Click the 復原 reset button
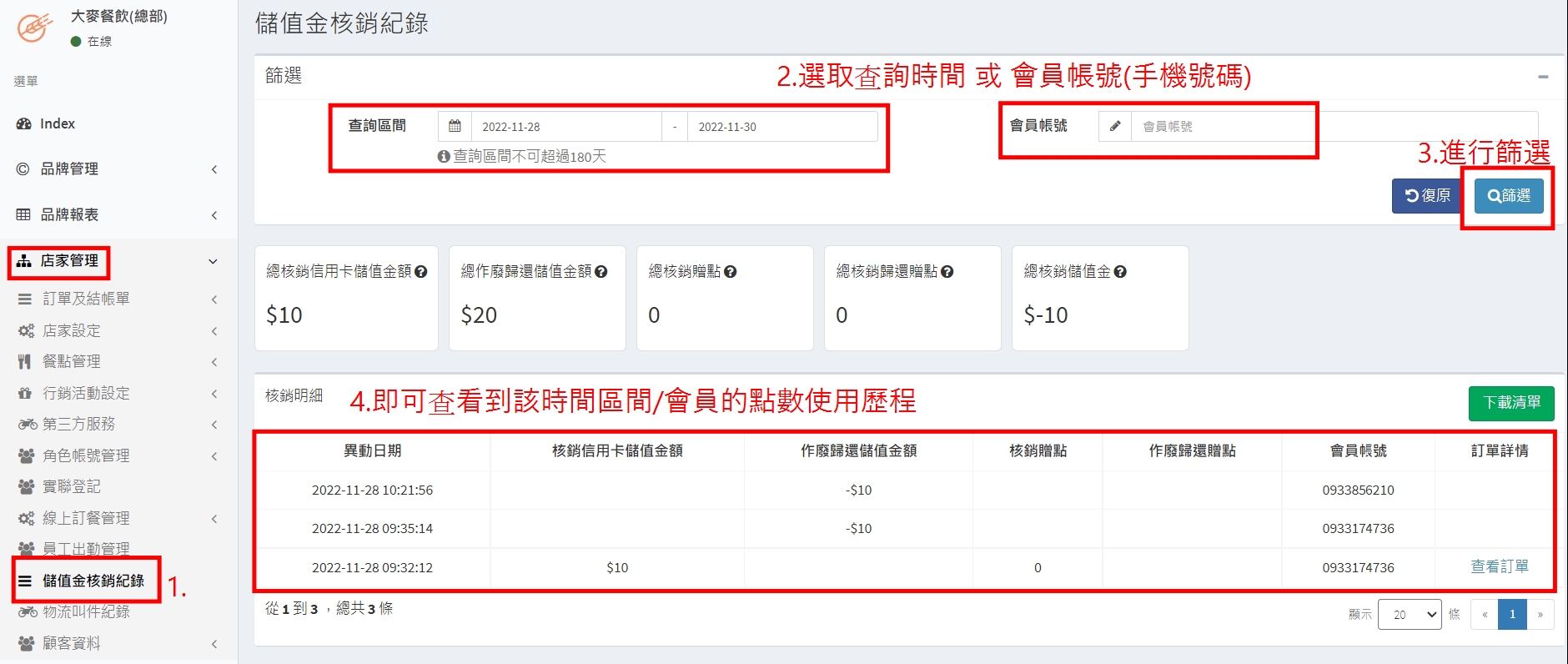 point(1426,196)
